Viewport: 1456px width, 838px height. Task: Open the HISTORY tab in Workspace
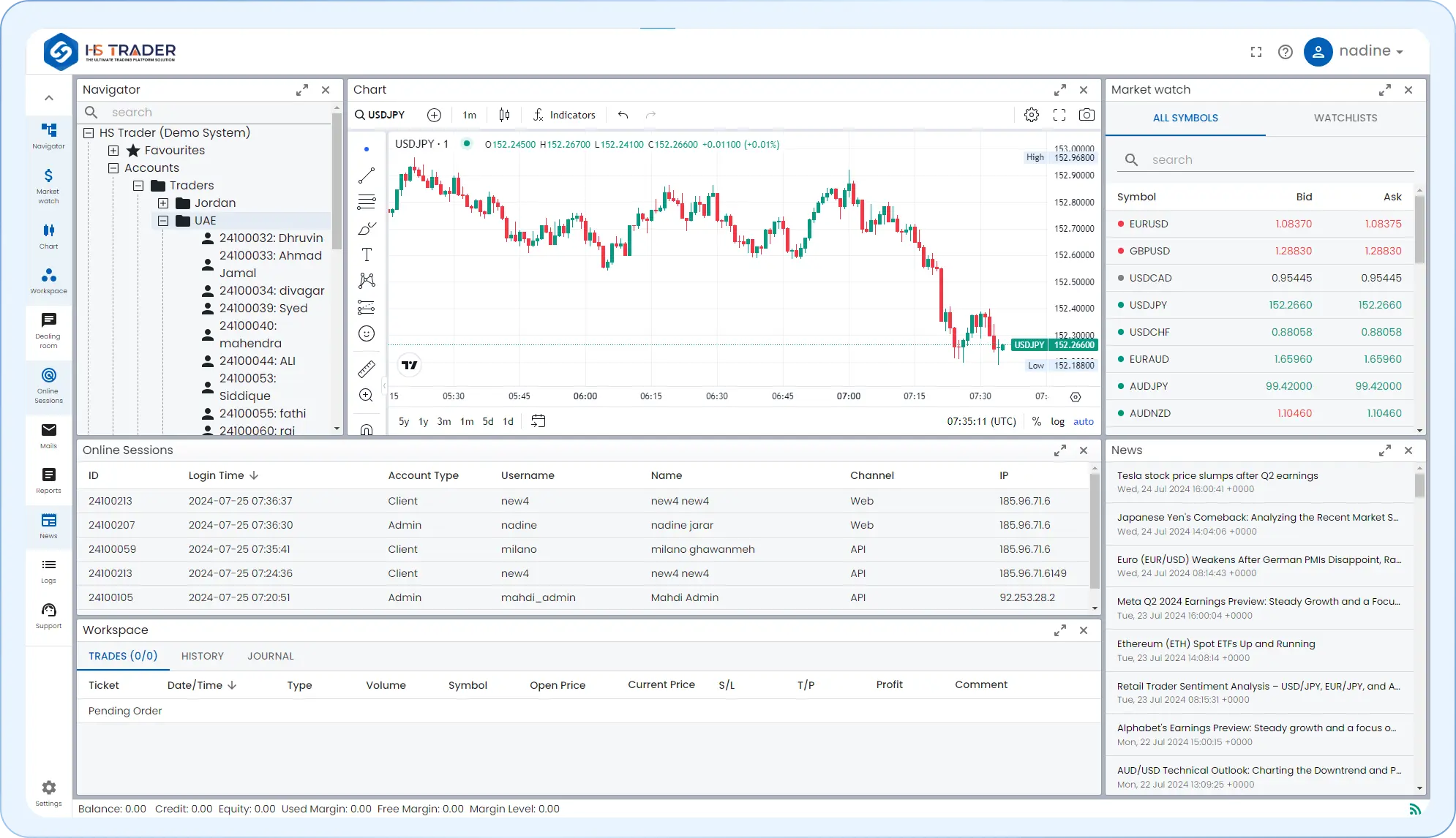[x=202, y=656]
